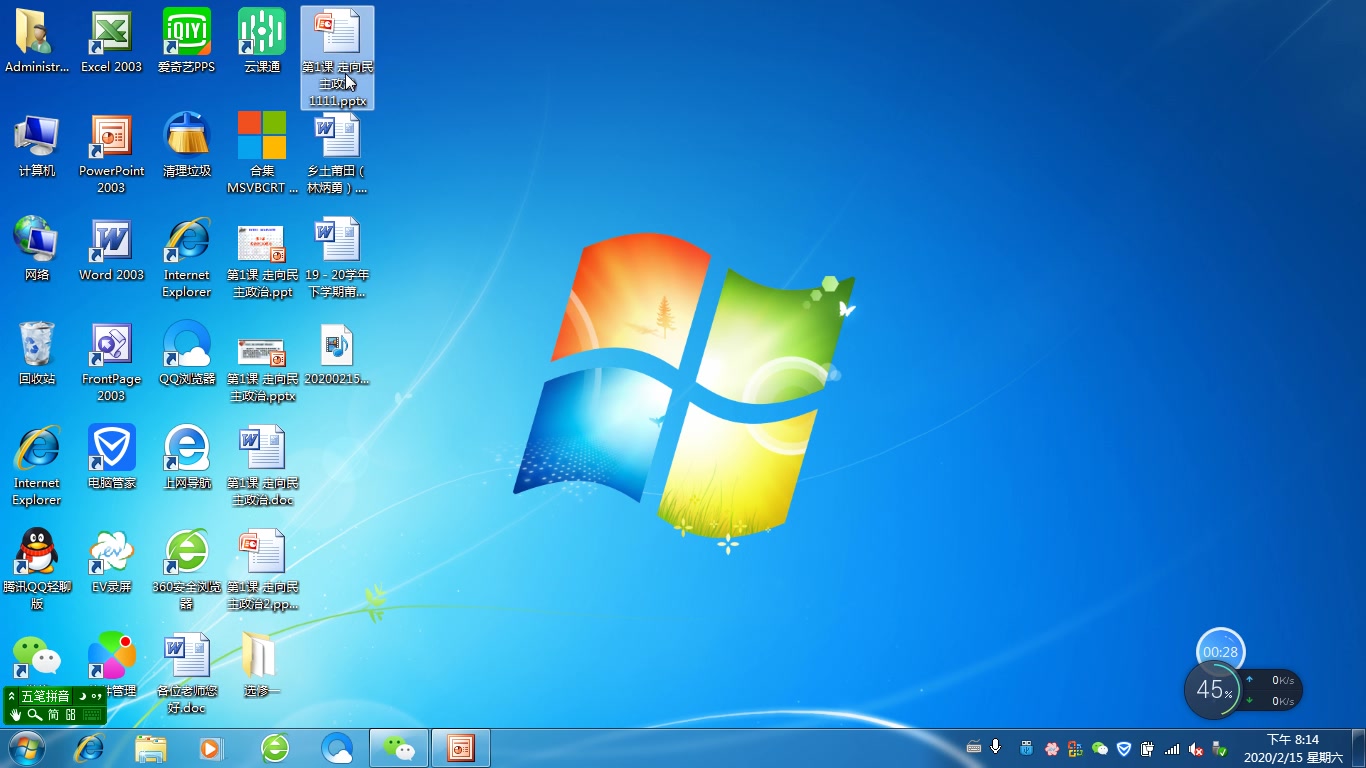Screen dimensions: 1366x768
Task: Toggle 简 simplified Chinese mode
Action: coord(53,714)
